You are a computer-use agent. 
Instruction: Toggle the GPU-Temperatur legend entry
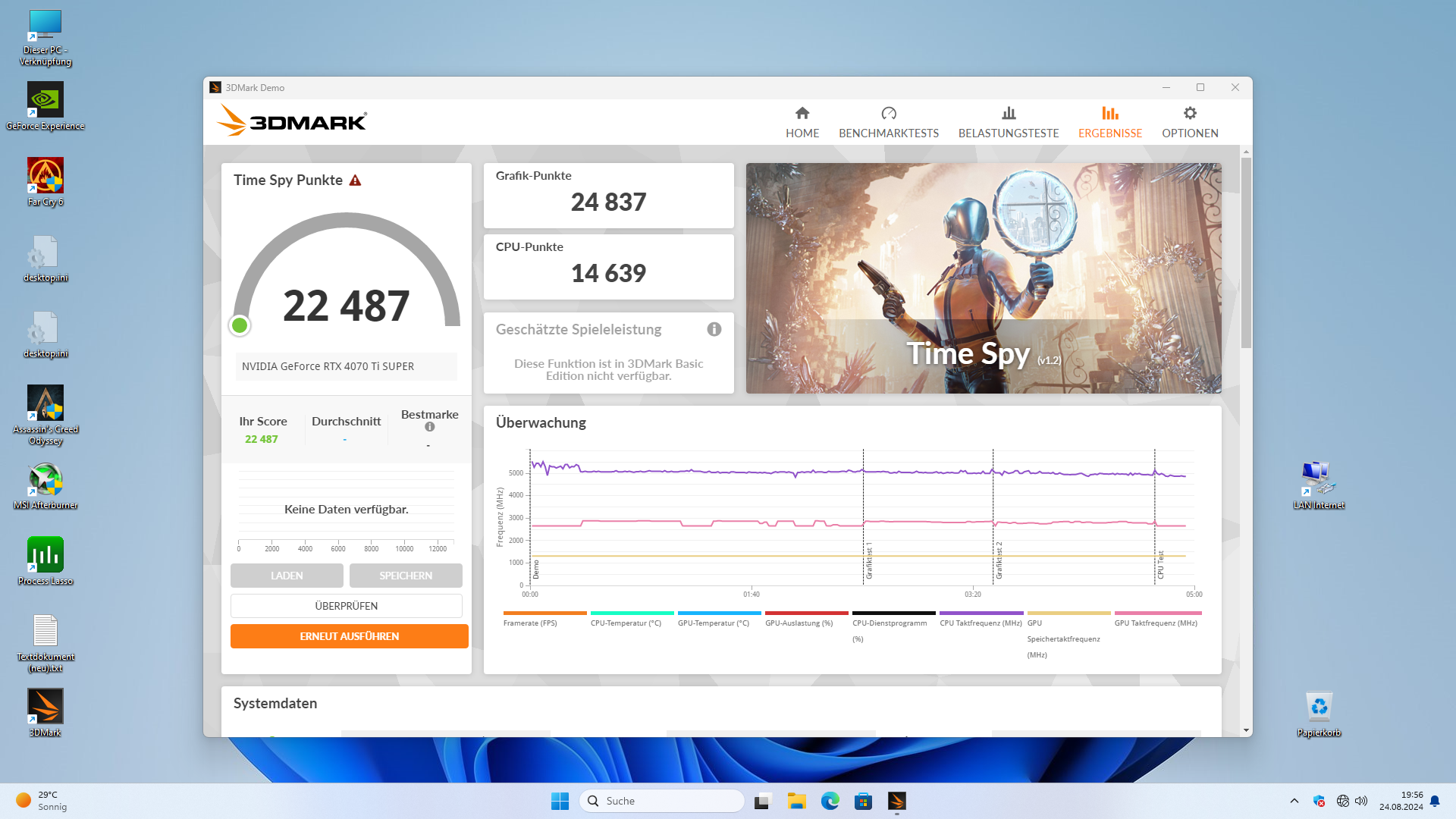pyautogui.click(x=713, y=623)
